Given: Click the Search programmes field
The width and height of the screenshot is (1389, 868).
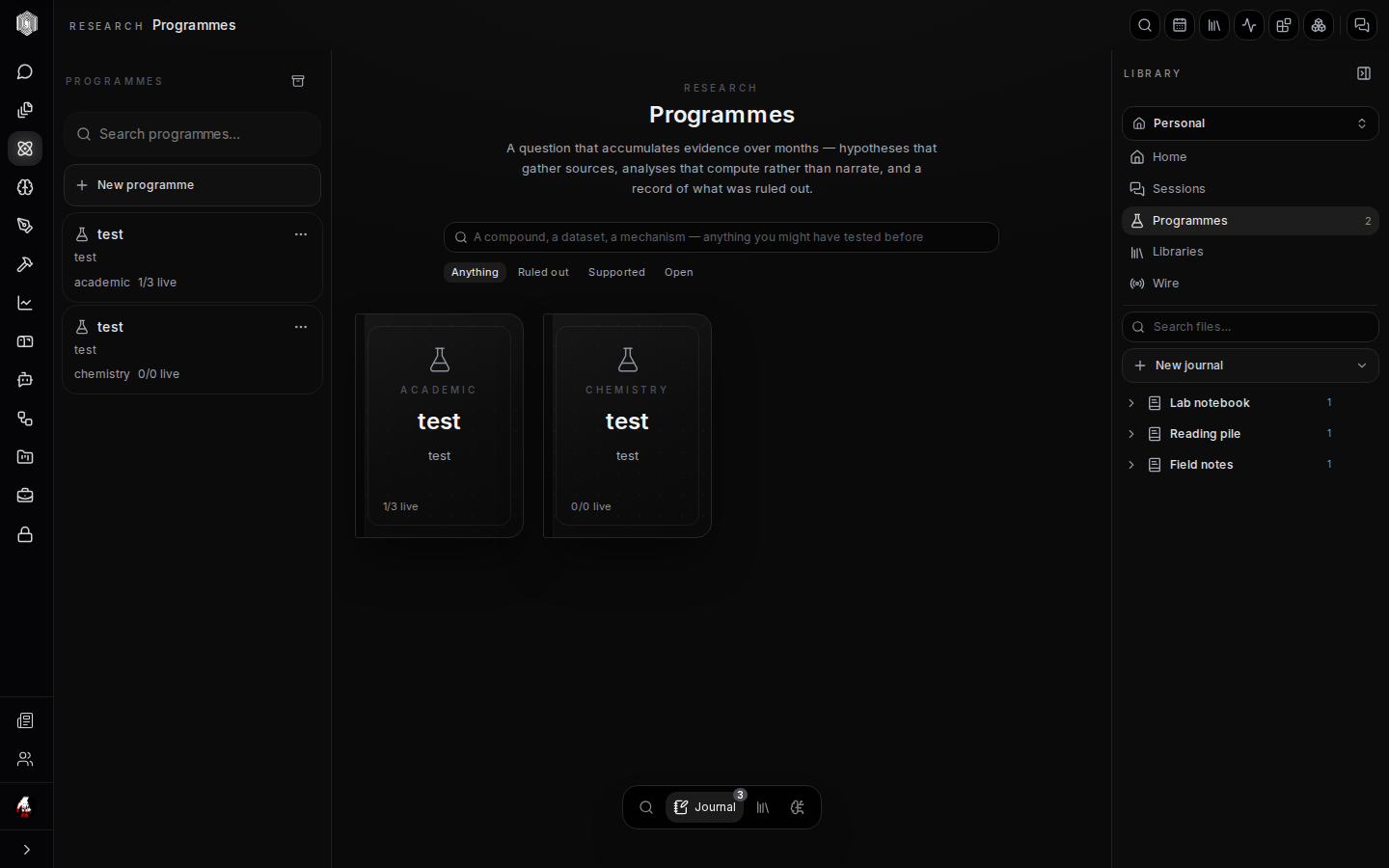Looking at the screenshot, I should pyautogui.click(x=192, y=134).
